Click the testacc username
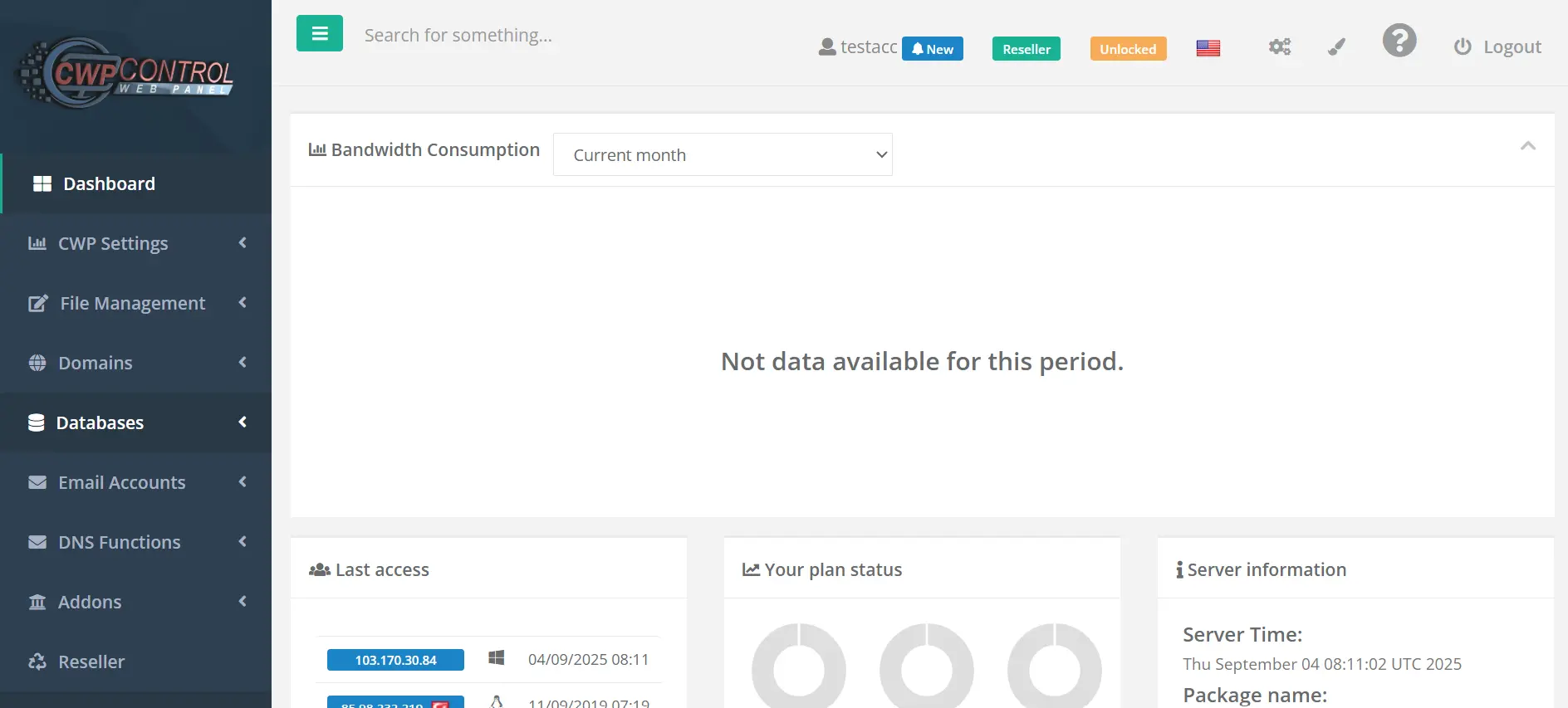1568x708 pixels. (869, 47)
